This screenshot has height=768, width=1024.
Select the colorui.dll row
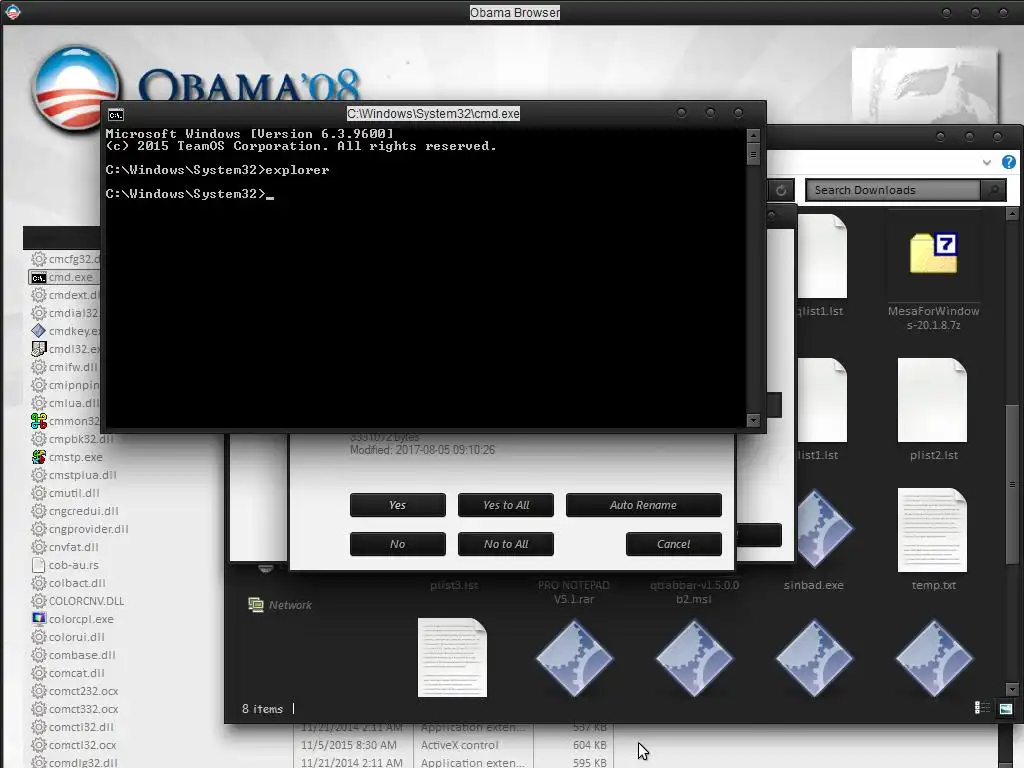(68, 637)
